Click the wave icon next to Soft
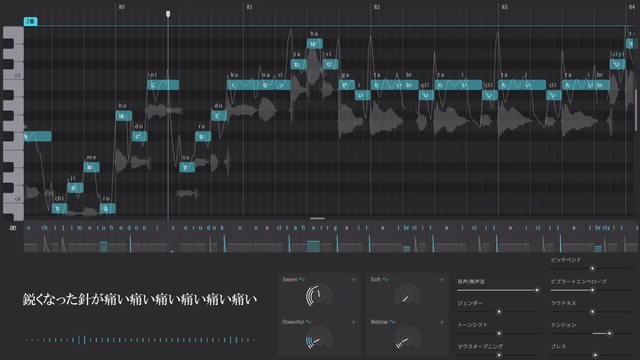 (x=385, y=280)
